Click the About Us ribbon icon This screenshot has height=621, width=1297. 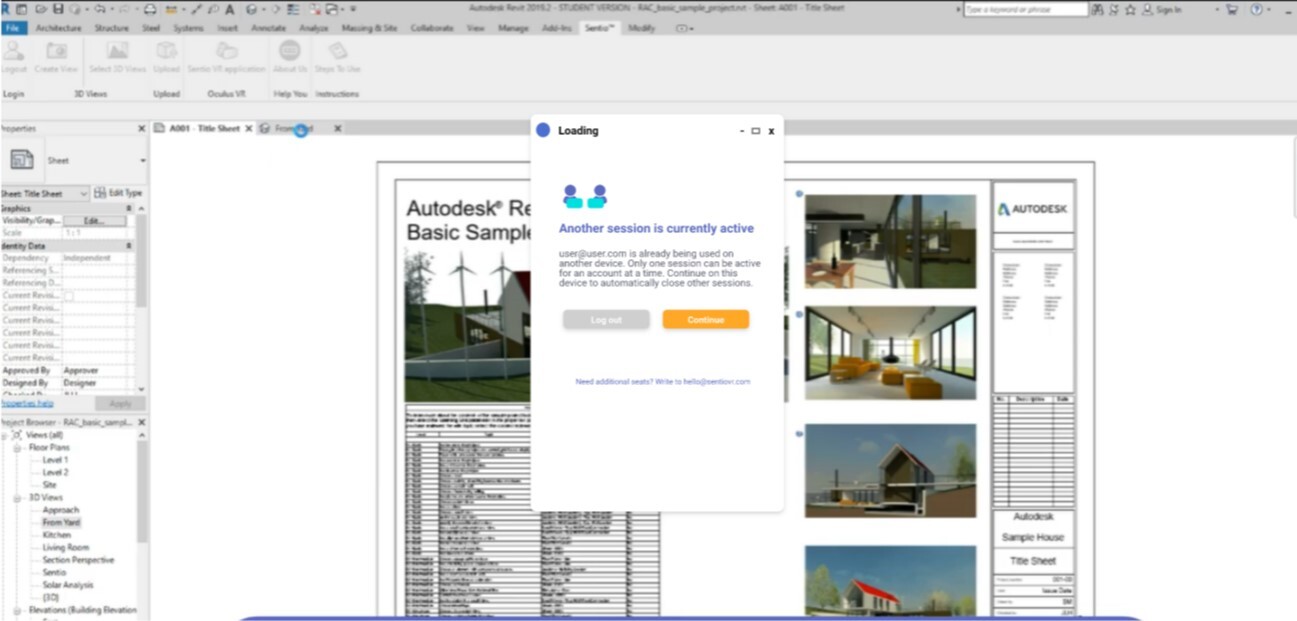(x=290, y=52)
